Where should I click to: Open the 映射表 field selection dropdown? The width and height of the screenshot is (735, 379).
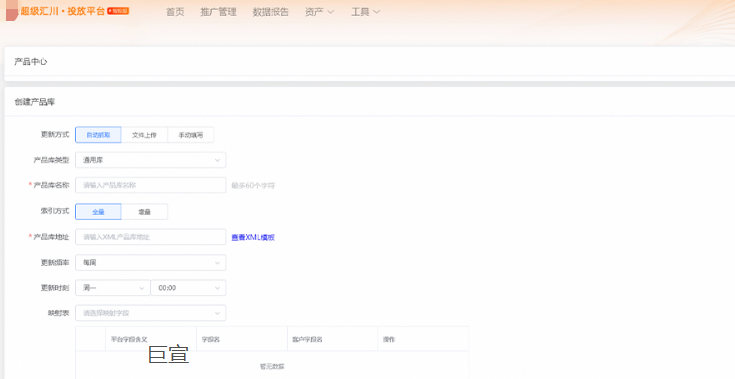point(150,313)
